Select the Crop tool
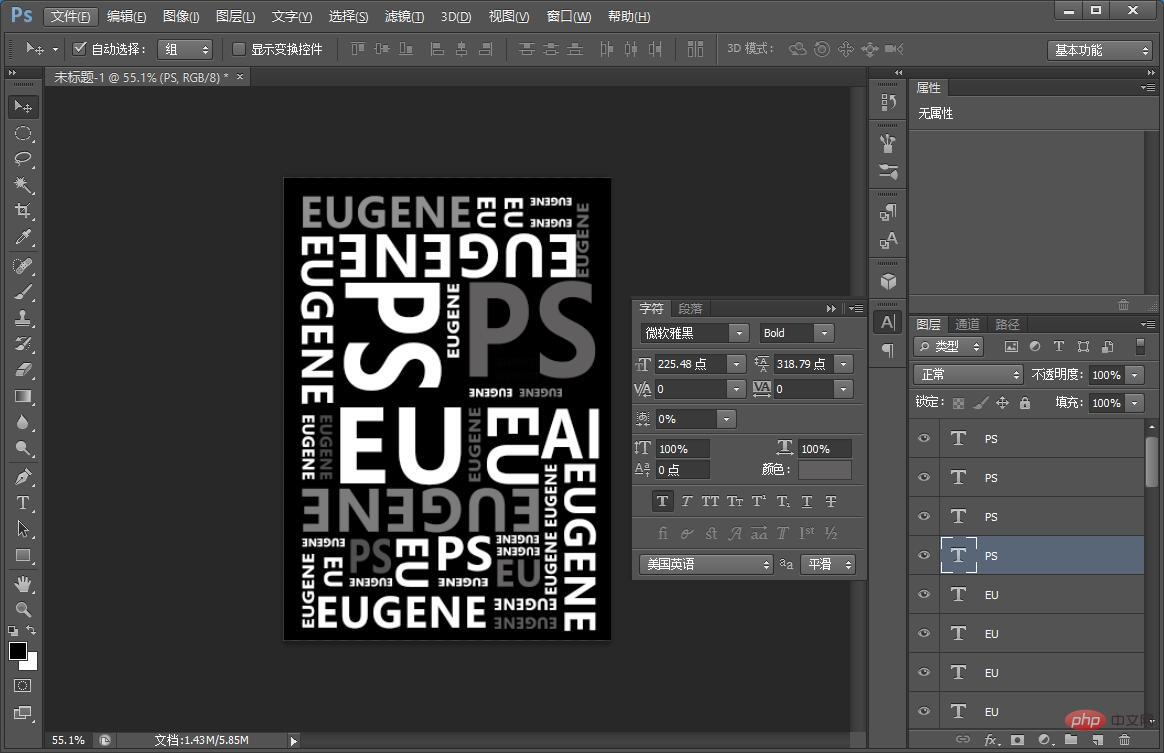 point(23,211)
